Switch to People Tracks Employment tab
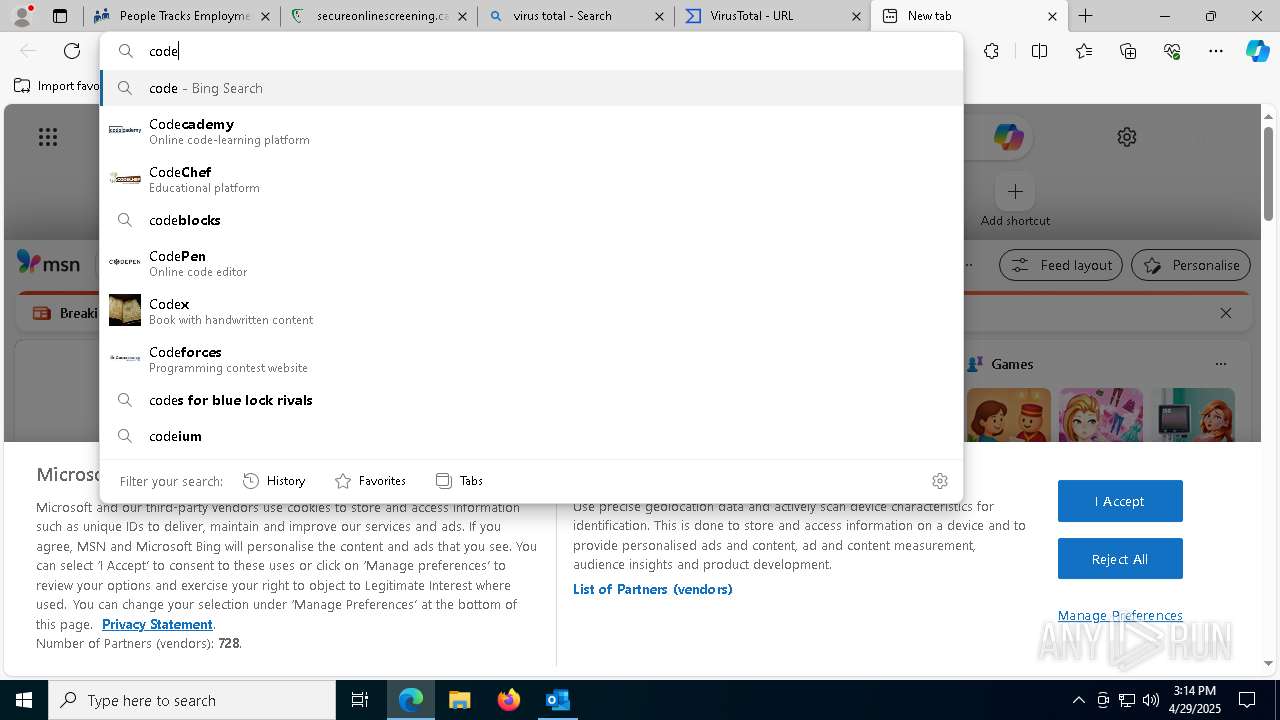The image size is (1280, 720). tap(182, 16)
